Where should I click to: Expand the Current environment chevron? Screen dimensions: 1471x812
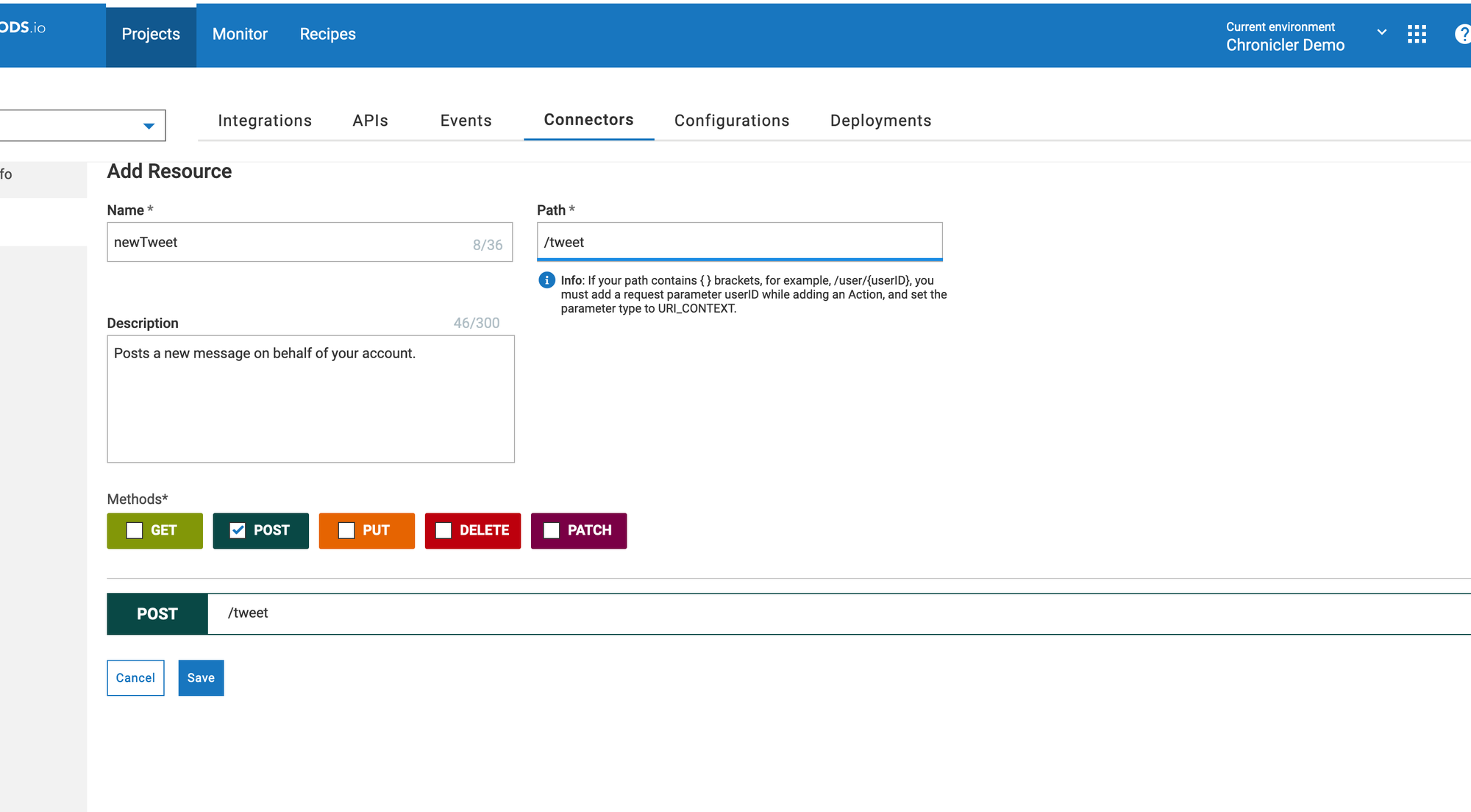pyautogui.click(x=1381, y=32)
